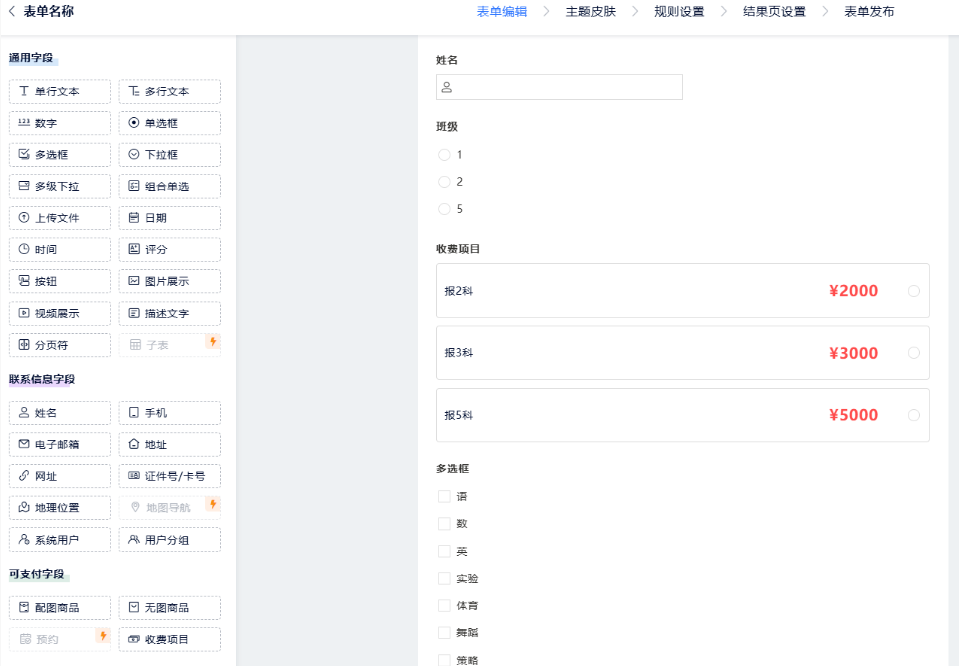This screenshot has width=959, height=666.
Task: Insert the 图片展示 image field icon
Action: tap(134, 281)
